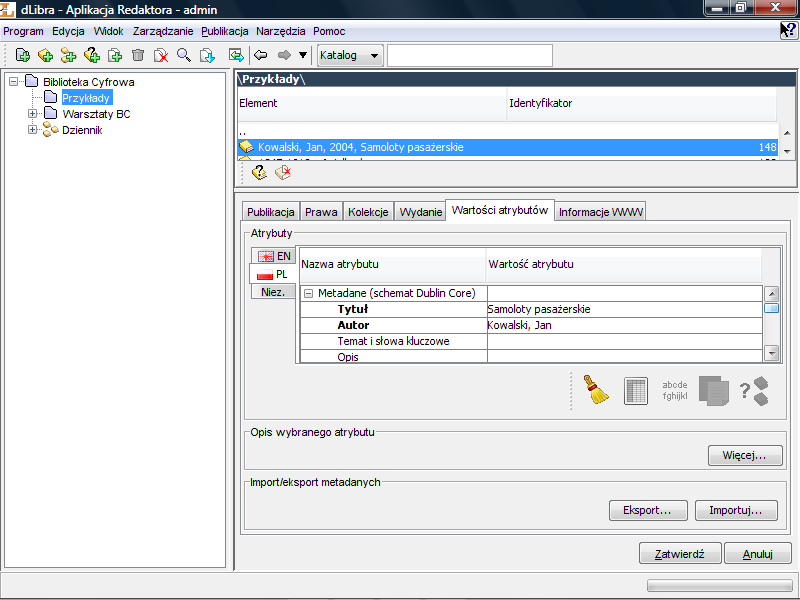Open the Publikacja menu

224,31
